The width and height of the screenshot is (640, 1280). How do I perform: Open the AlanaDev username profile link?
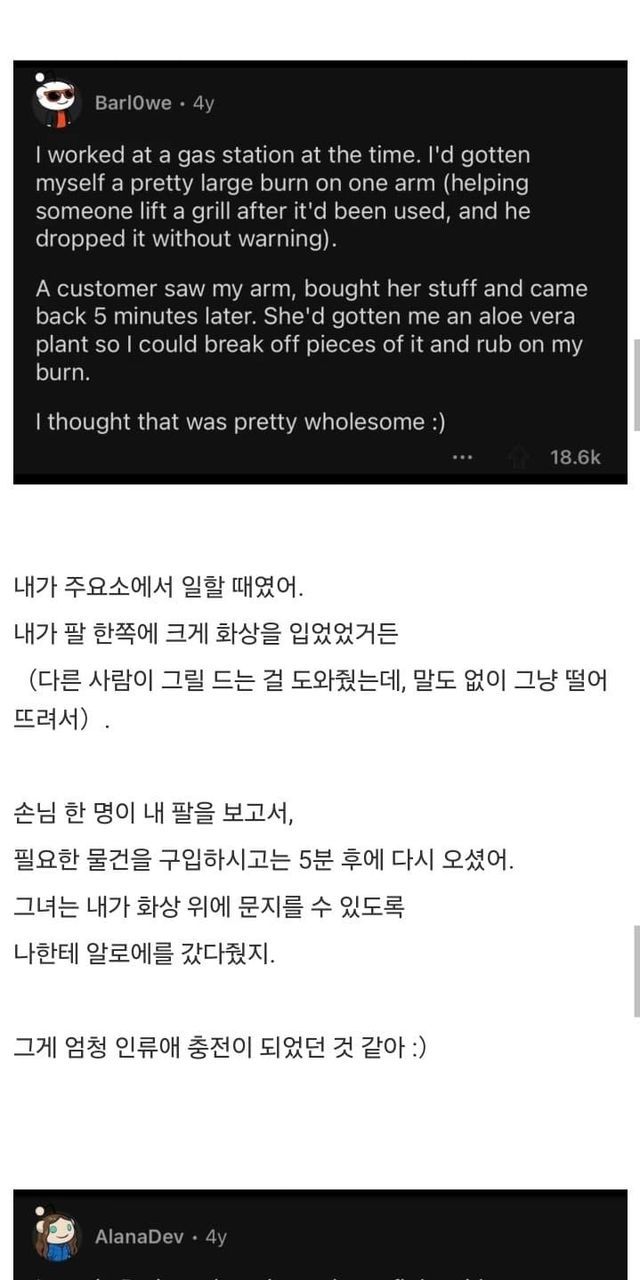(139, 1237)
